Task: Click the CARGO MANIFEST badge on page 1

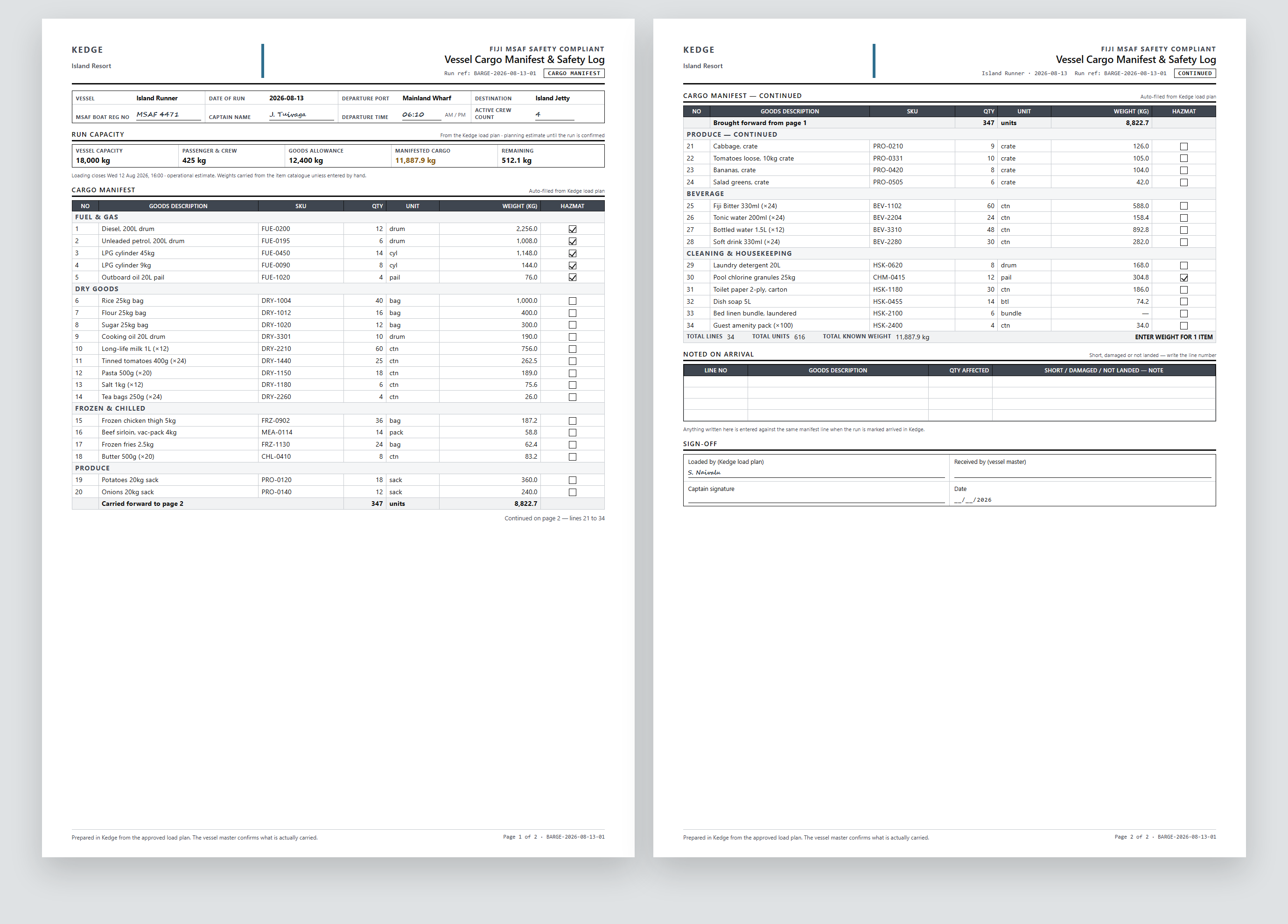Action: coord(574,73)
